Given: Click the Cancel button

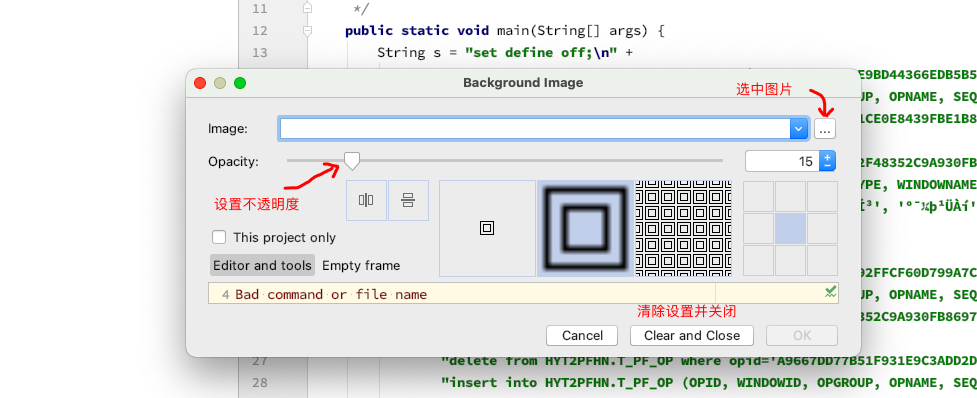Looking at the screenshot, I should tap(582, 336).
